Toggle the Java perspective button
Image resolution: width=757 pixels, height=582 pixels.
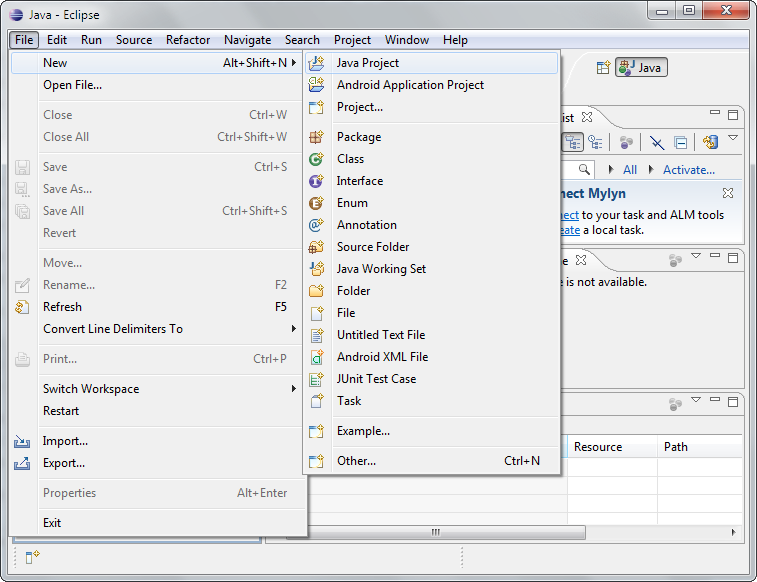(641, 68)
